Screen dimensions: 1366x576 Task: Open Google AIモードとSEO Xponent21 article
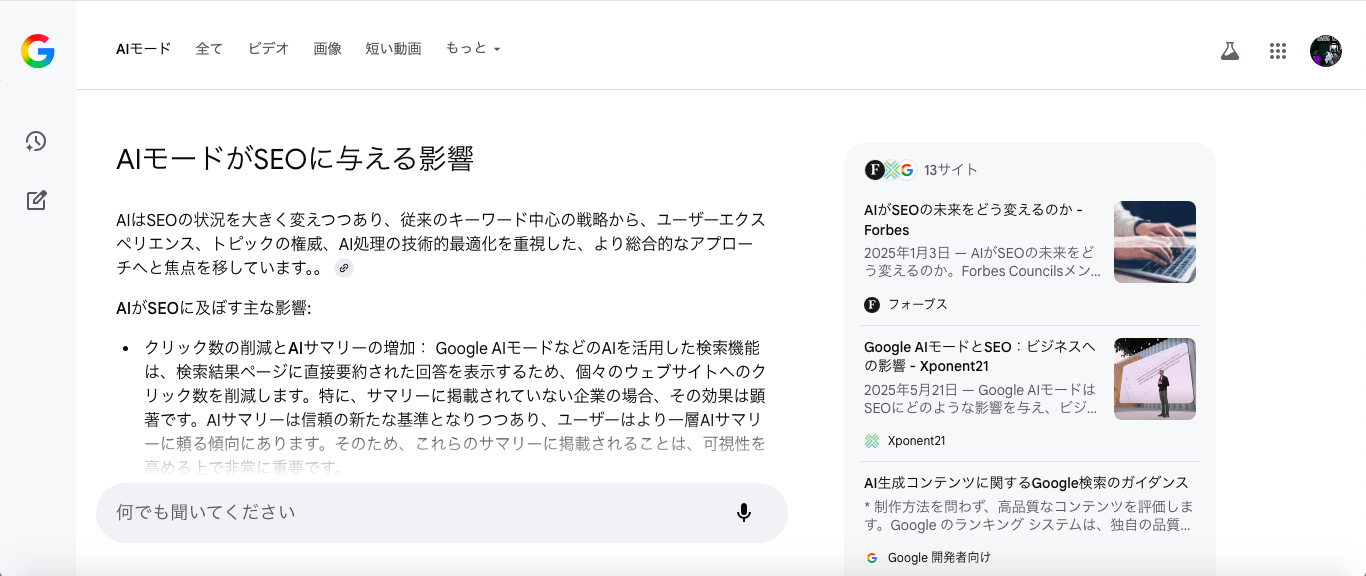[980, 357]
